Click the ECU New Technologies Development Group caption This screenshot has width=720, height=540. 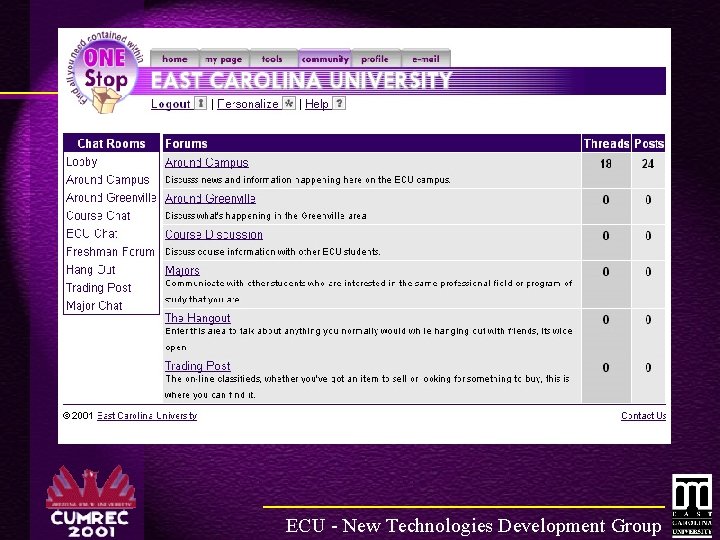(x=473, y=526)
